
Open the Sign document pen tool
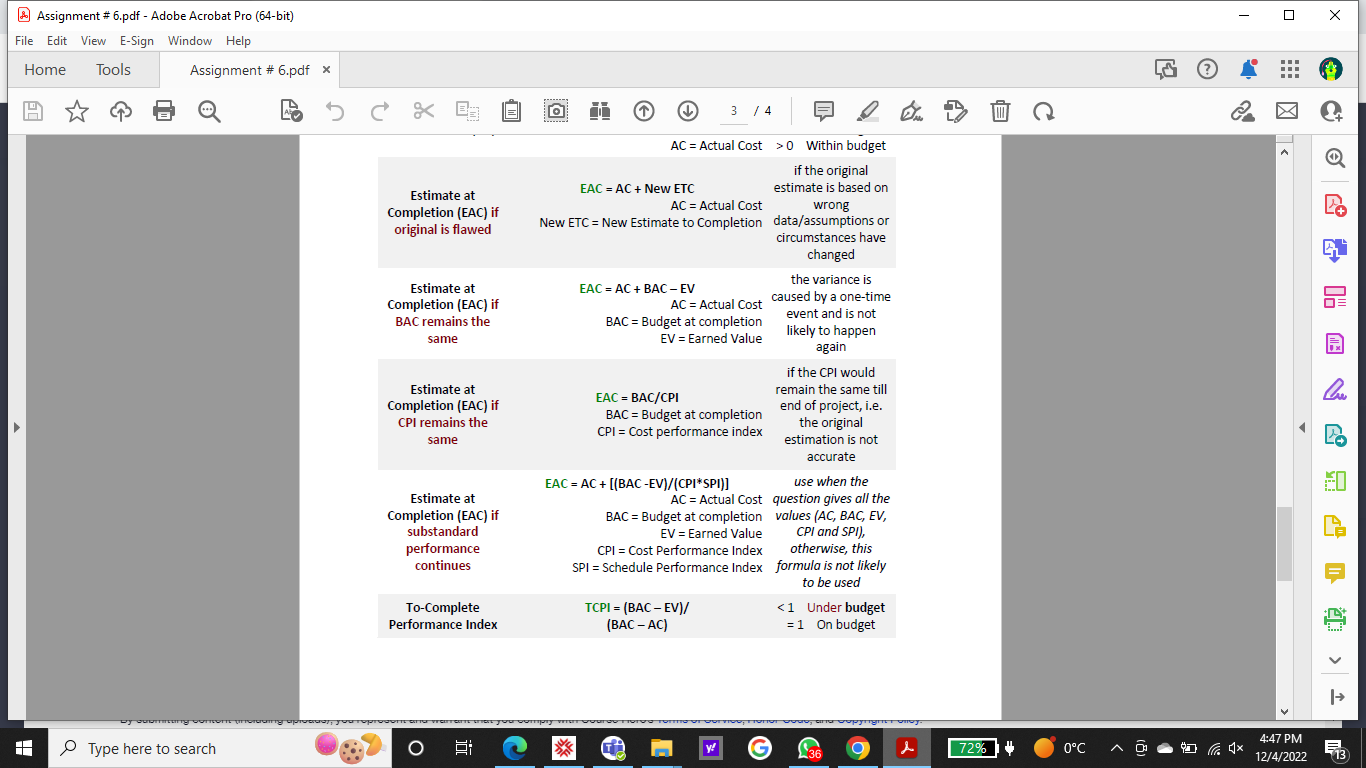point(912,111)
